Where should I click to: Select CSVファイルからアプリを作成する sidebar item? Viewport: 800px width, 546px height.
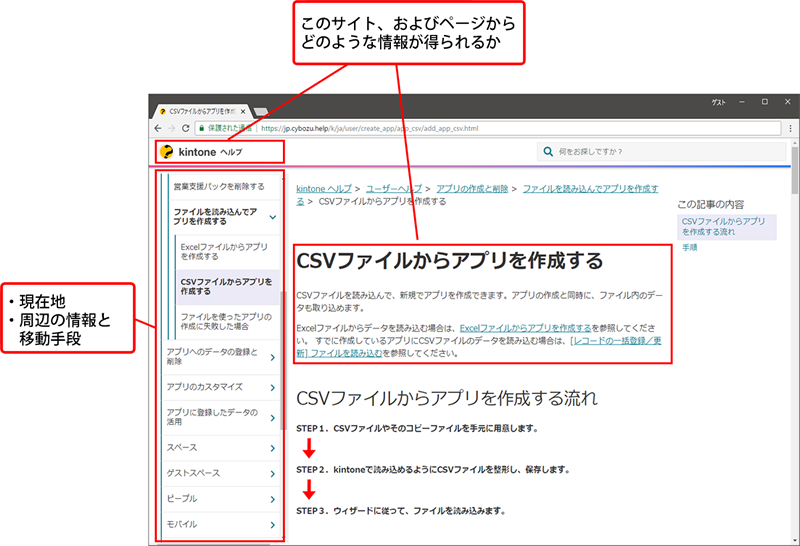point(226,286)
